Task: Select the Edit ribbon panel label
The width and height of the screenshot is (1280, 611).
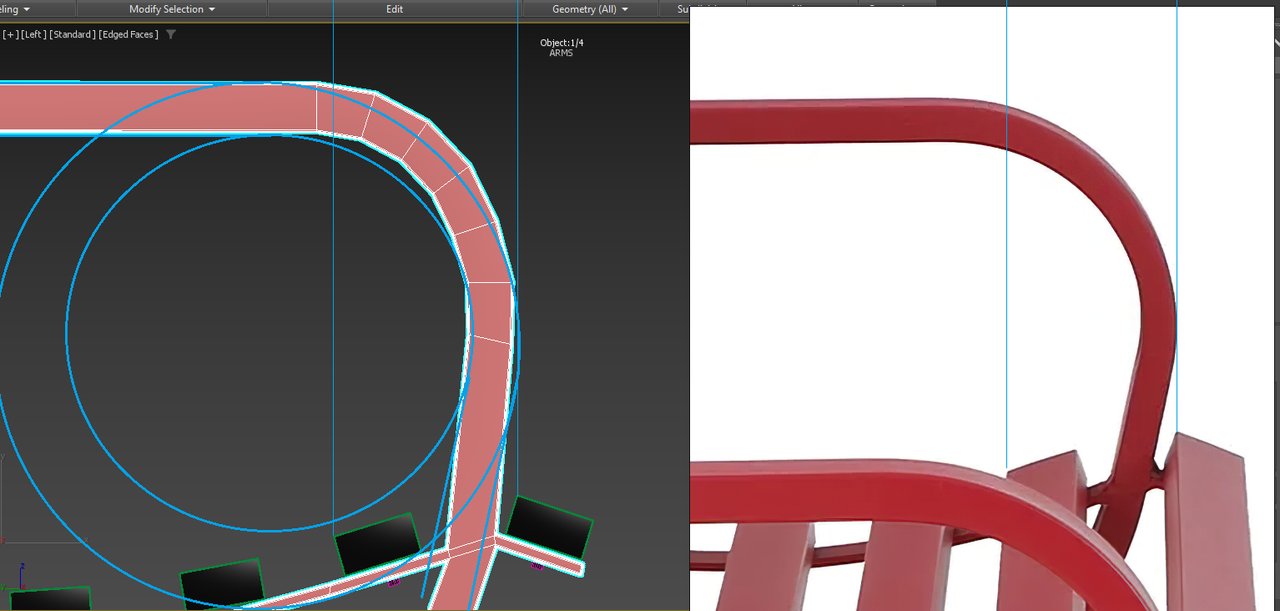Action: coord(395,9)
